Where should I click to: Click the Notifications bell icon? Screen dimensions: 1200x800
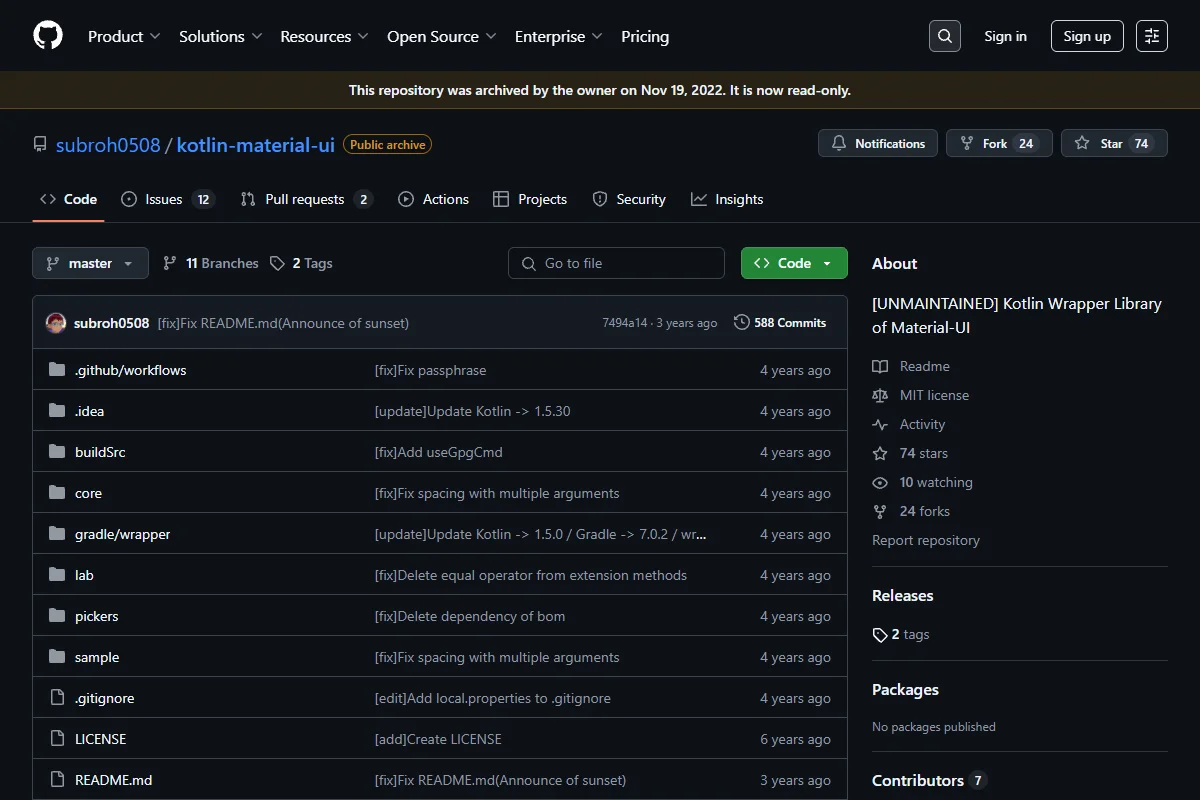click(x=839, y=144)
